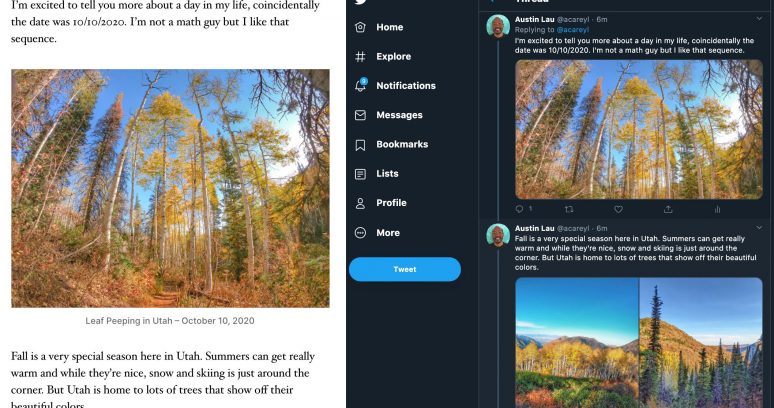
Task: Go back using the Thread back arrow
Action: [x=492, y=2]
